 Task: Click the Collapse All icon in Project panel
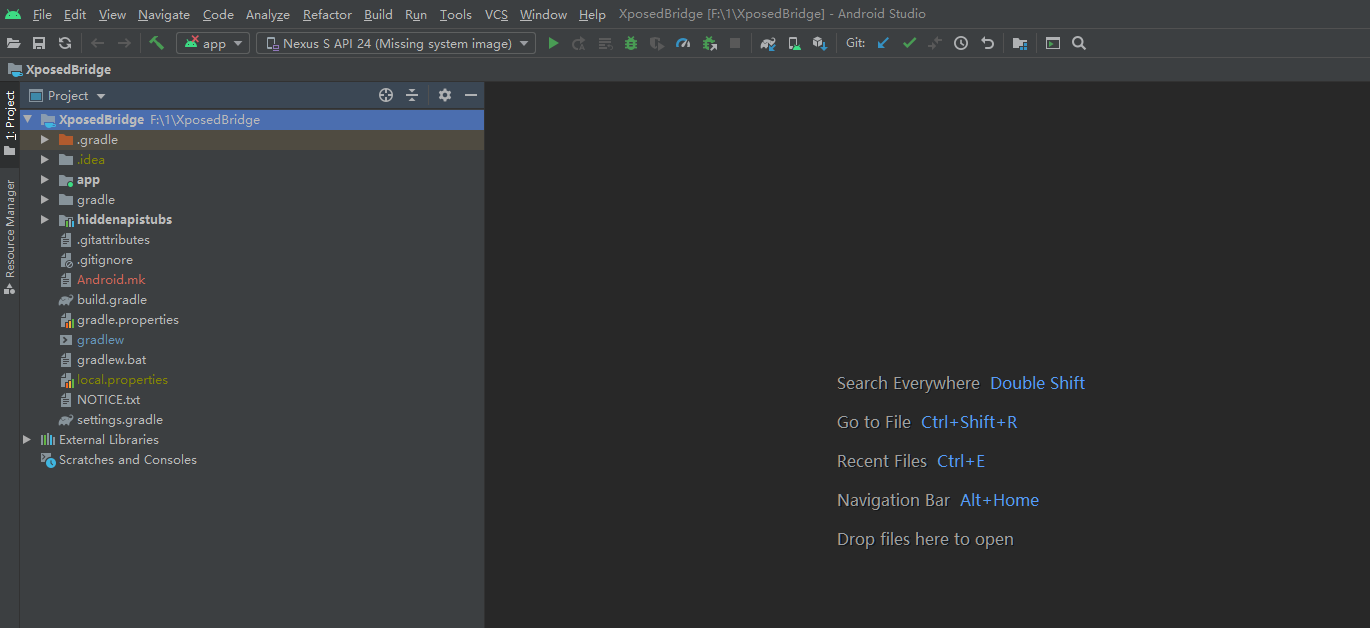(412, 95)
